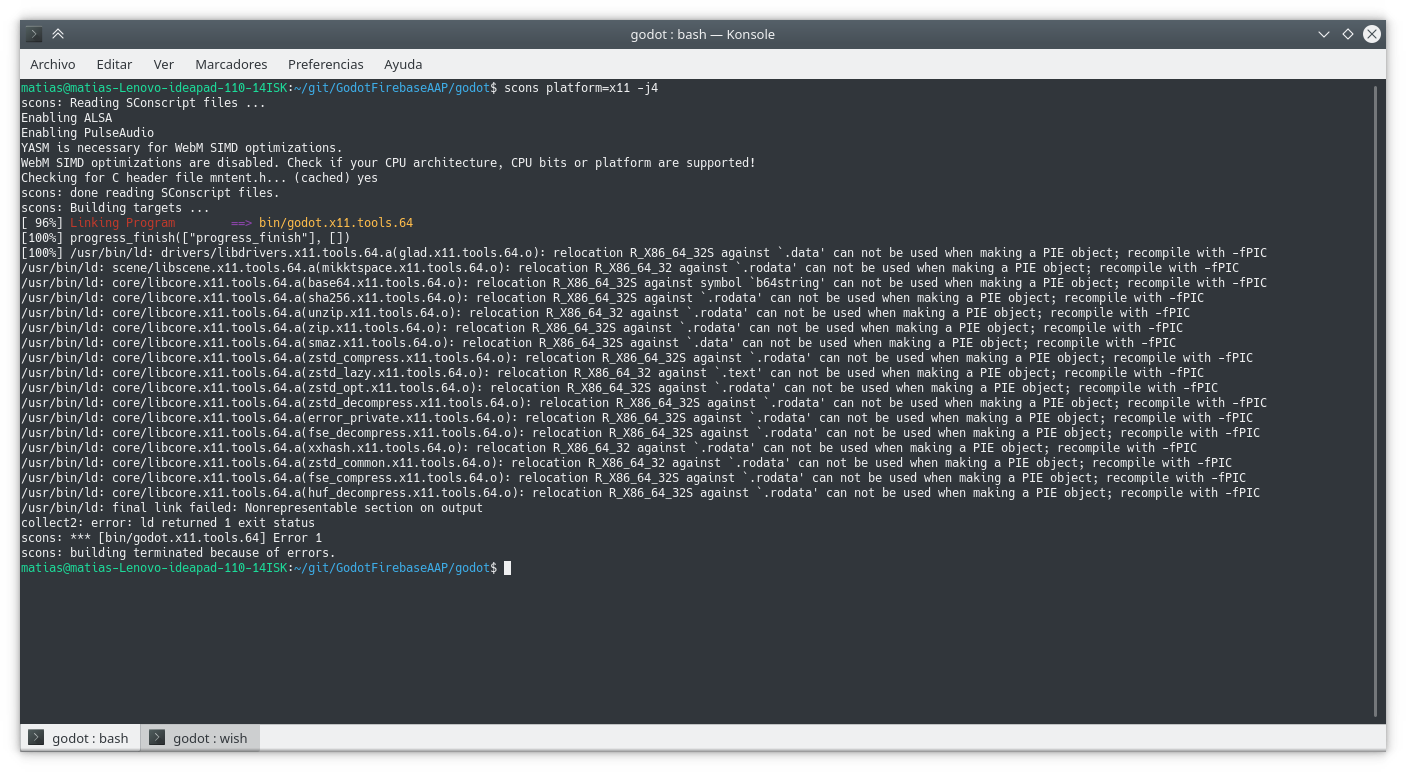Click the up-chevron icon next to the window menu
Screen dimensions: 1406x772
tap(58, 33)
